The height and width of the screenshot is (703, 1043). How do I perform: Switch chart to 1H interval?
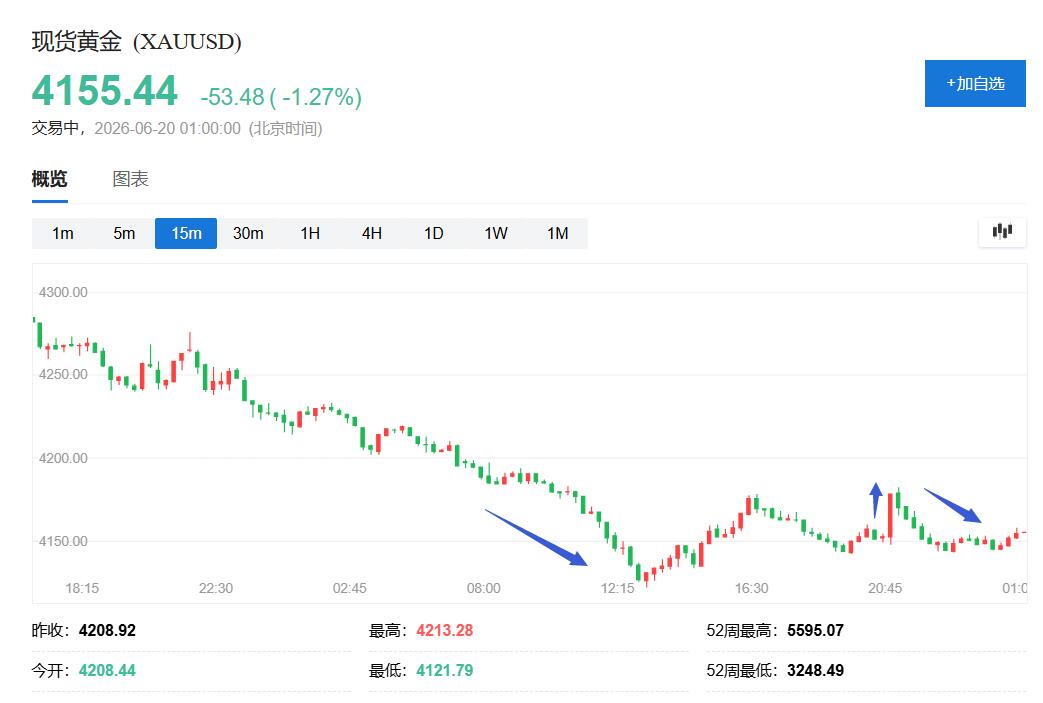pos(310,233)
